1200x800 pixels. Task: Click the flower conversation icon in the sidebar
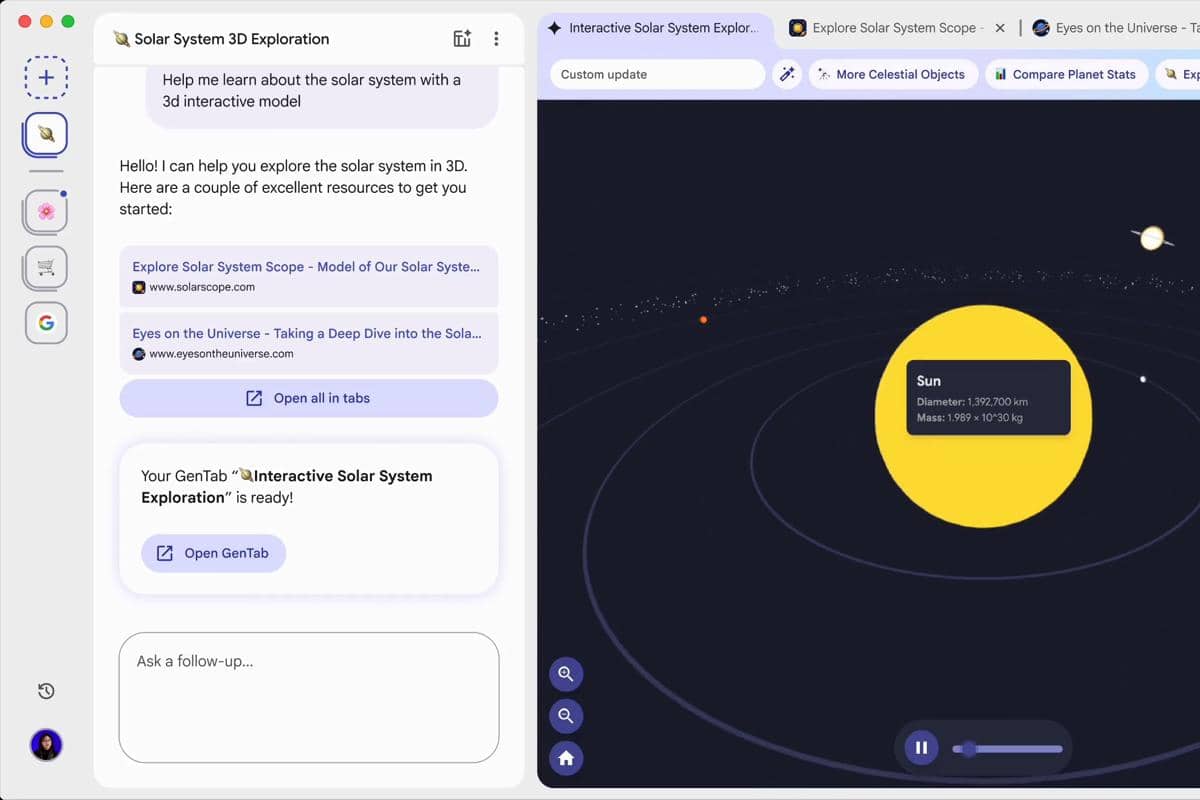point(45,211)
